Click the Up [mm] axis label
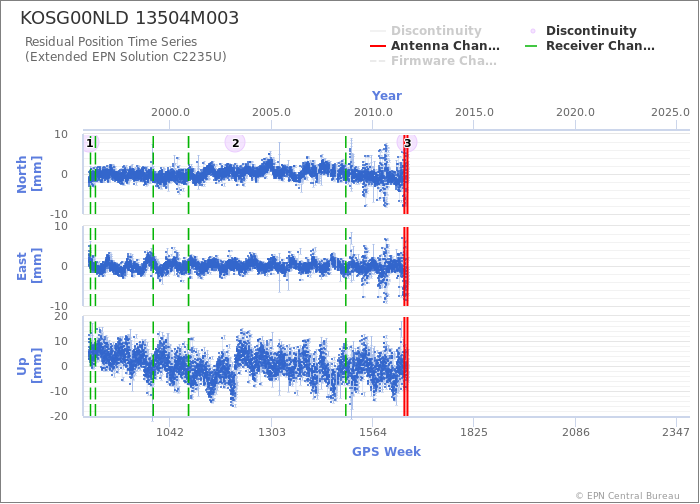The height and width of the screenshot is (504, 700). point(29,366)
